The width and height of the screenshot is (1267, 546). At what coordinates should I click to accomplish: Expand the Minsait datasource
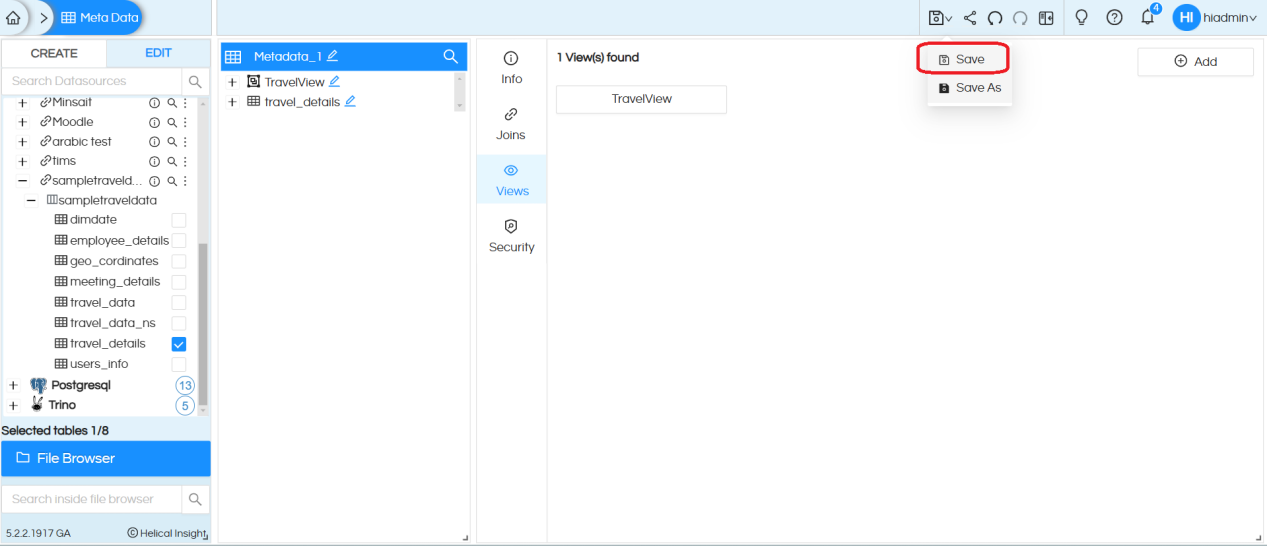pyautogui.click(x=22, y=102)
